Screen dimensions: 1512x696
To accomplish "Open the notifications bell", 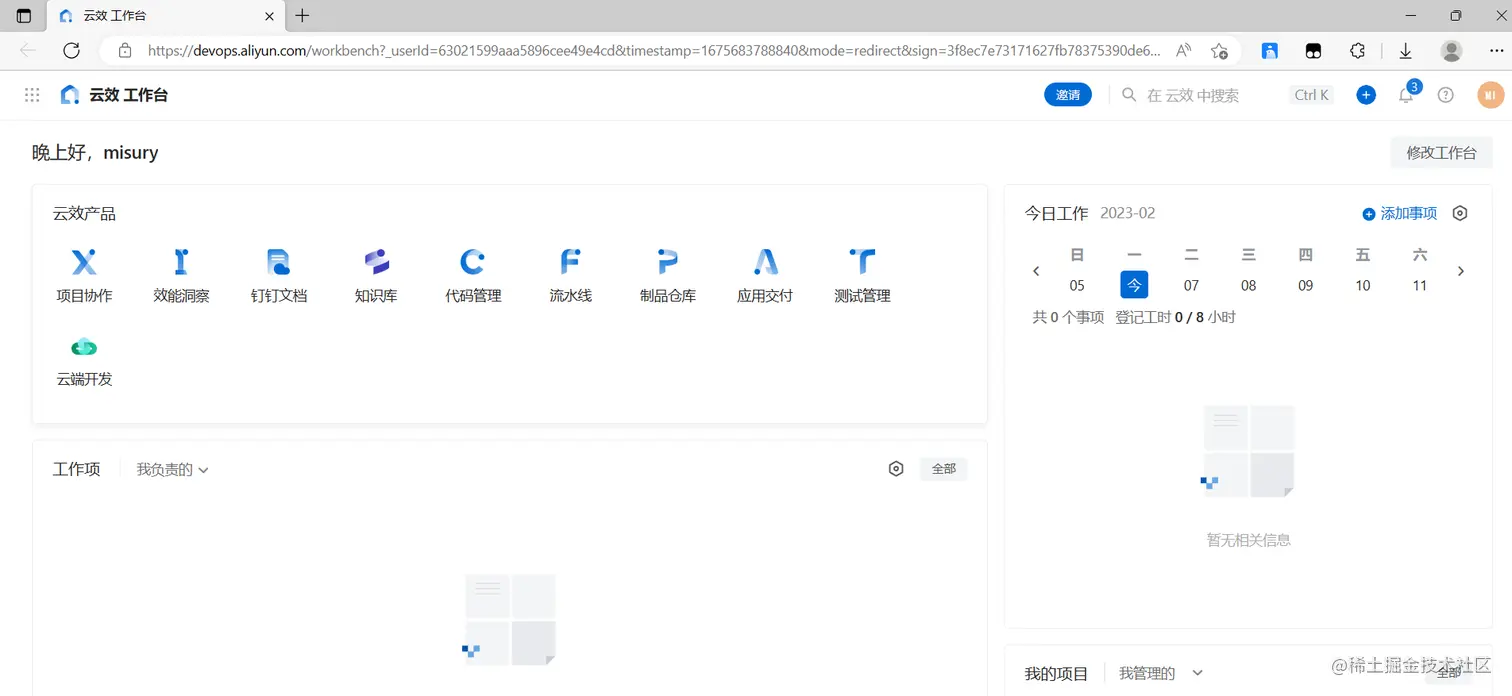I will tap(1406, 95).
